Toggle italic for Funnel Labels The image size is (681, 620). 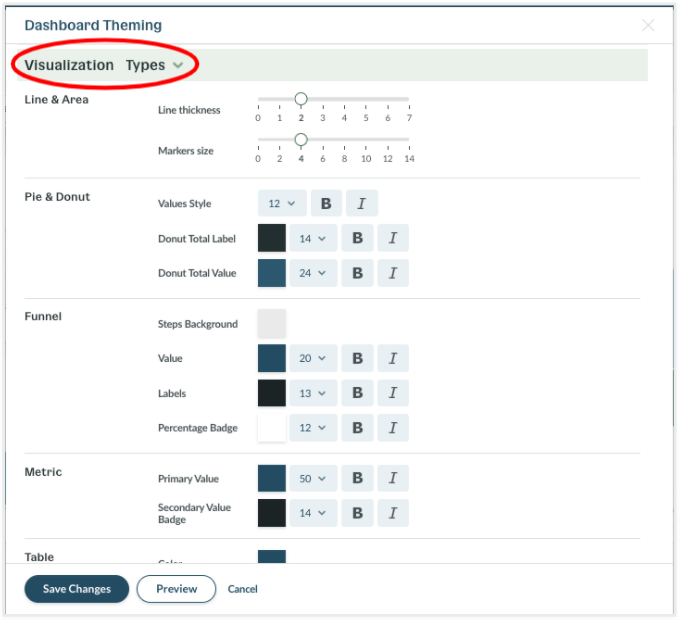pyautogui.click(x=393, y=393)
